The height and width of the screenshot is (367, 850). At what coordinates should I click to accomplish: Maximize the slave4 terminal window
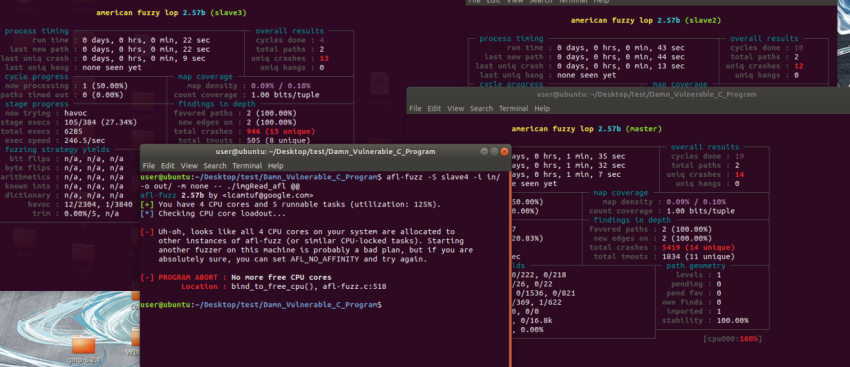[495, 152]
